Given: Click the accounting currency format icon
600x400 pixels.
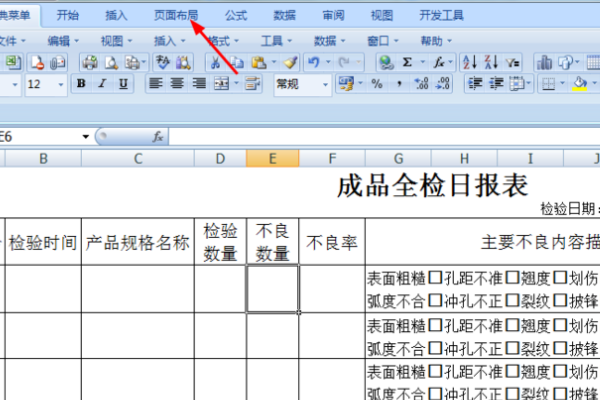Looking at the screenshot, I should coord(346,83).
